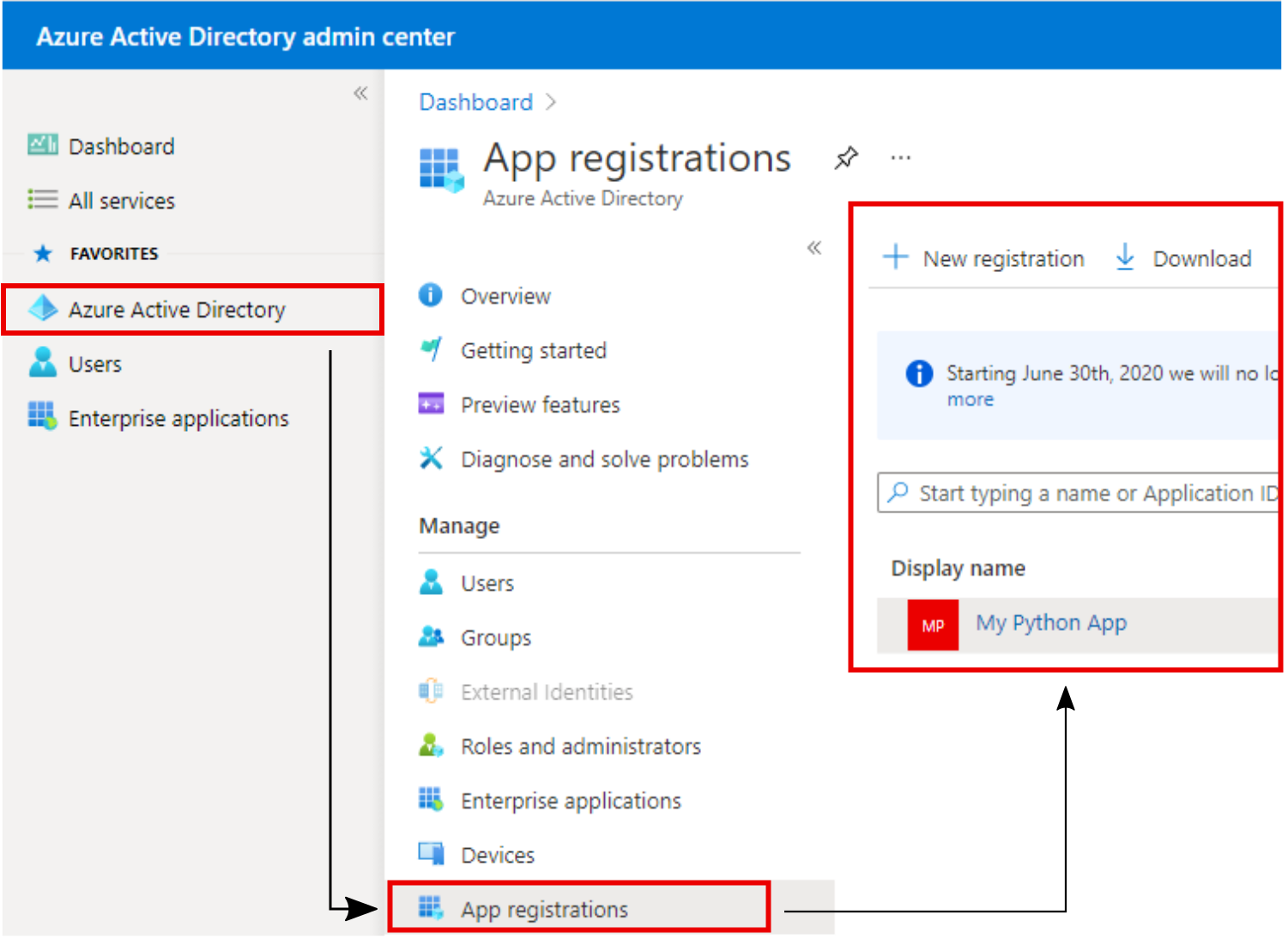The width and height of the screenshot is (1288, 939).
Task: Open All services in the left sidebar
Action: 121,201
